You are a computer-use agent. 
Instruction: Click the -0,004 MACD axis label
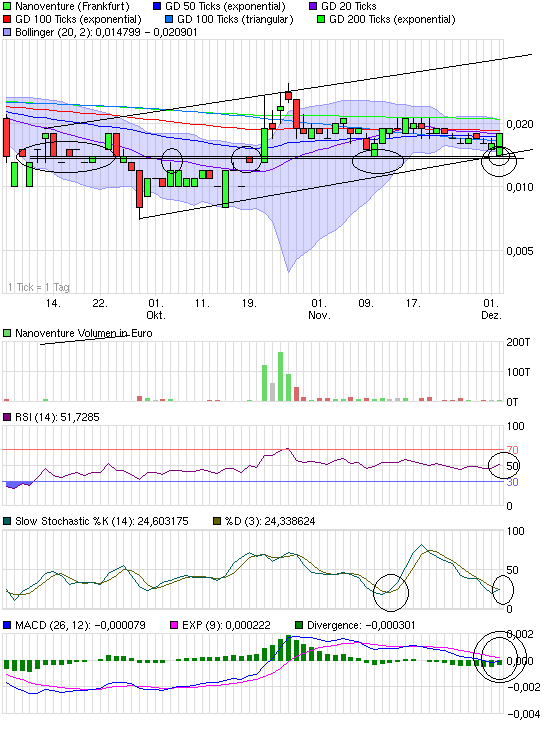click(x=524, y=714)
